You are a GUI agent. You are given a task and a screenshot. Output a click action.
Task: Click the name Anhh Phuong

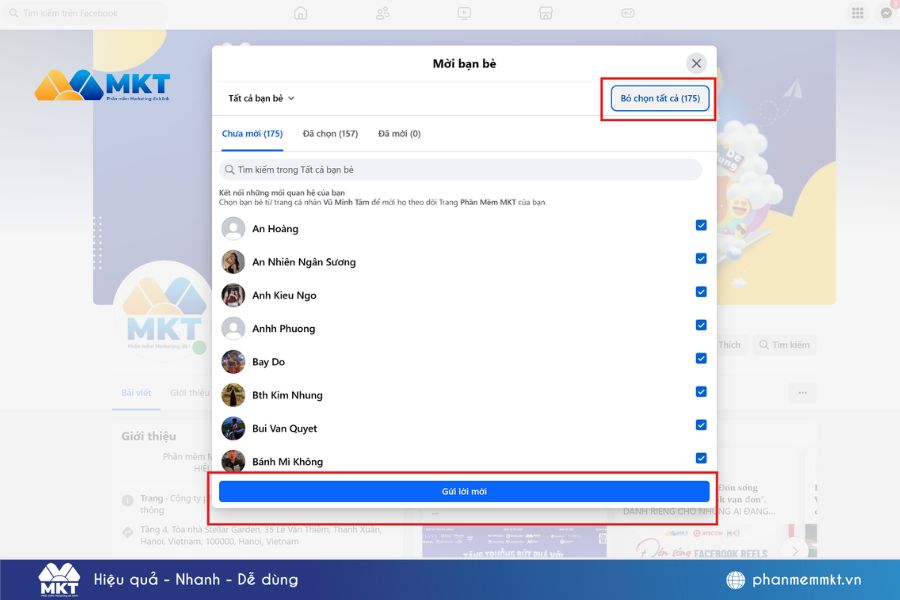point(284,328)
